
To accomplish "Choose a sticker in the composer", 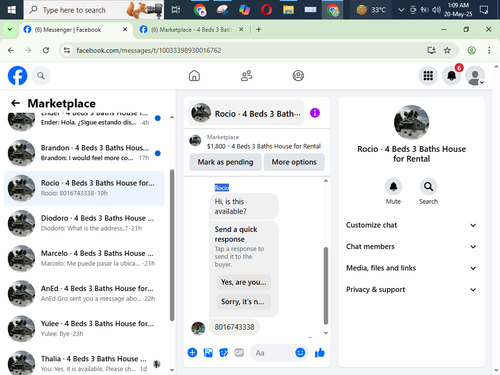I will [x=224, y=353].
